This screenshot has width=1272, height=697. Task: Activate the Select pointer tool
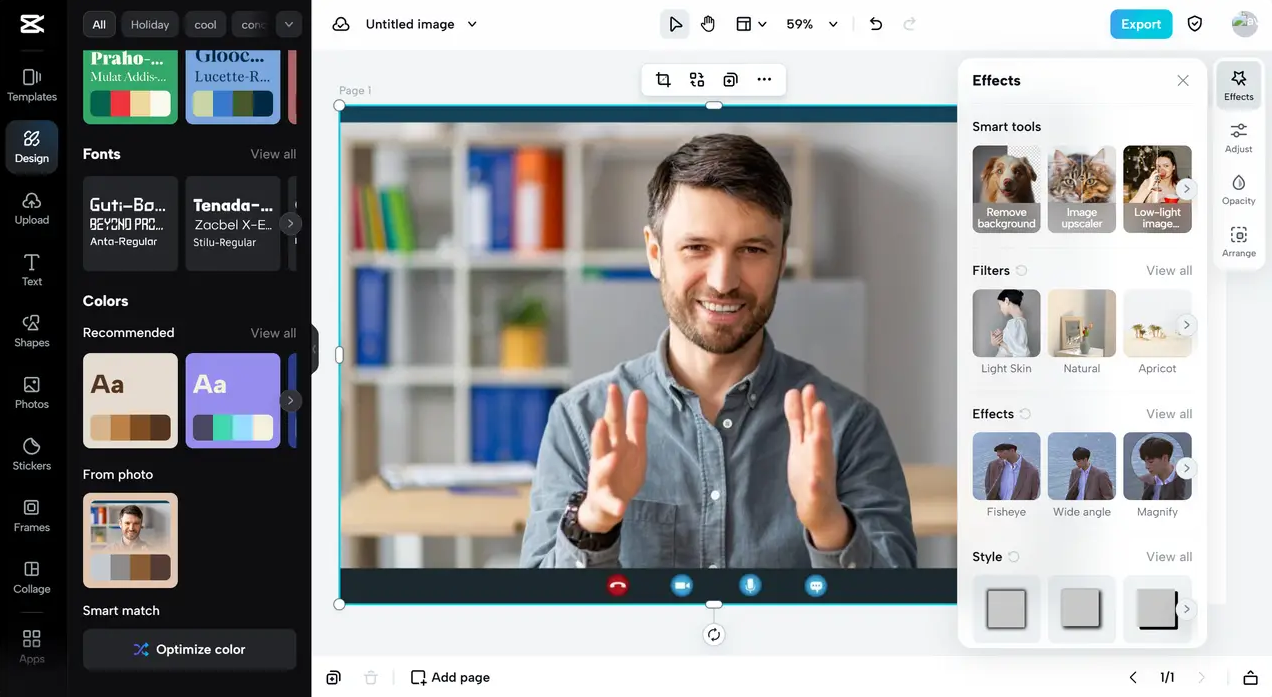pos(675,24)
